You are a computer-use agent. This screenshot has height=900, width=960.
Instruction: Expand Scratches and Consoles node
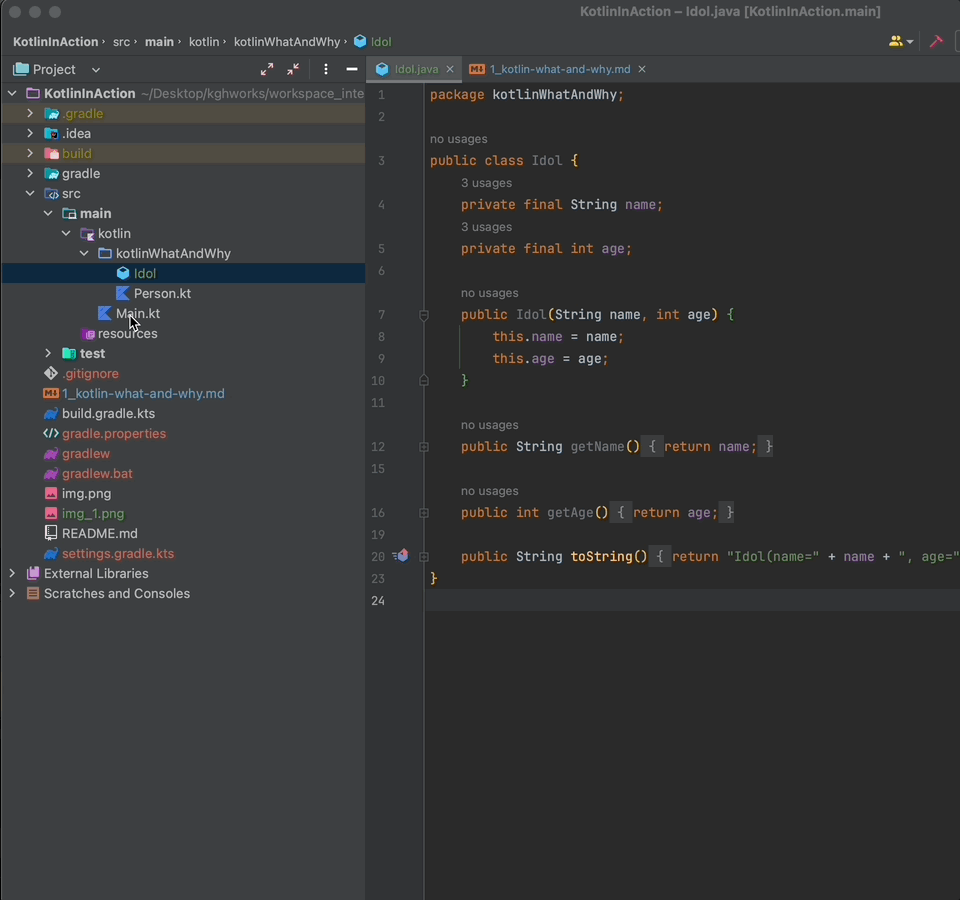[12, 593]
